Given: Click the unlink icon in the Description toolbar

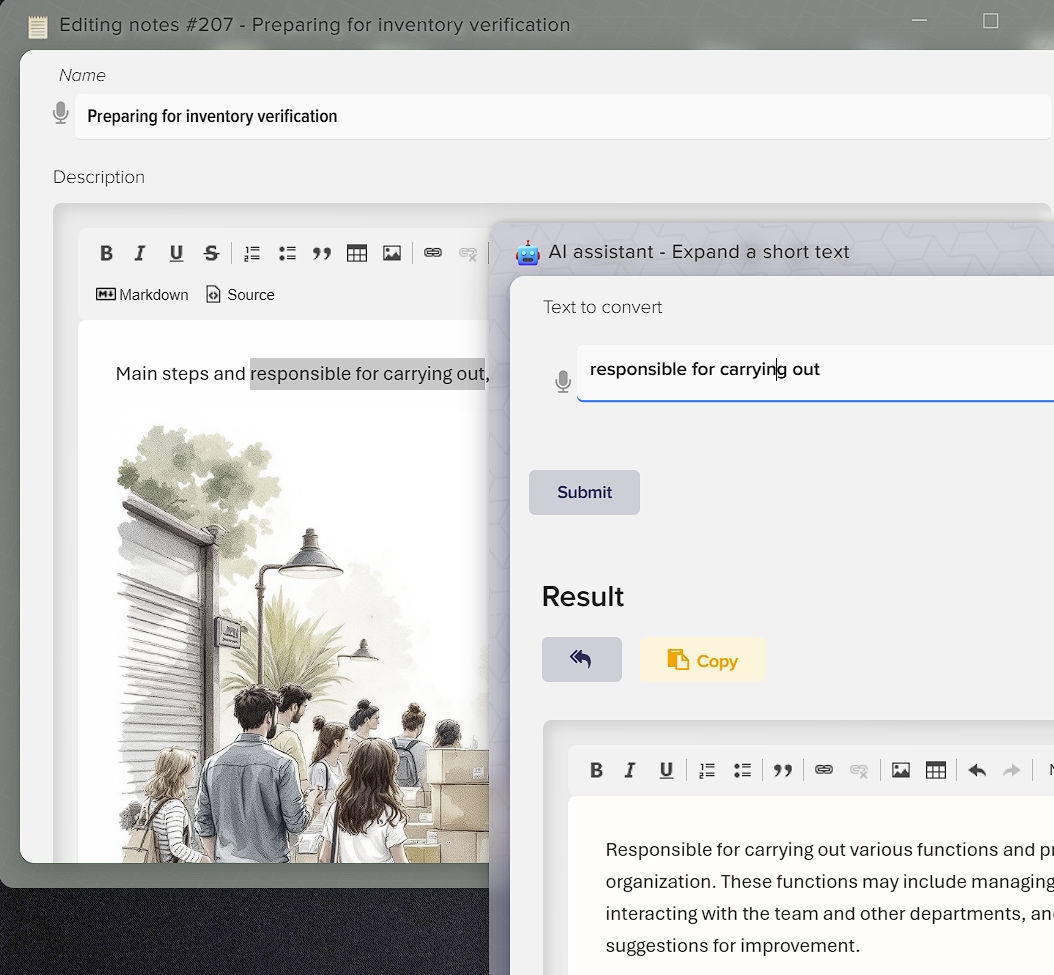Looking at the screenshot, I should click(x=468, y=254).
